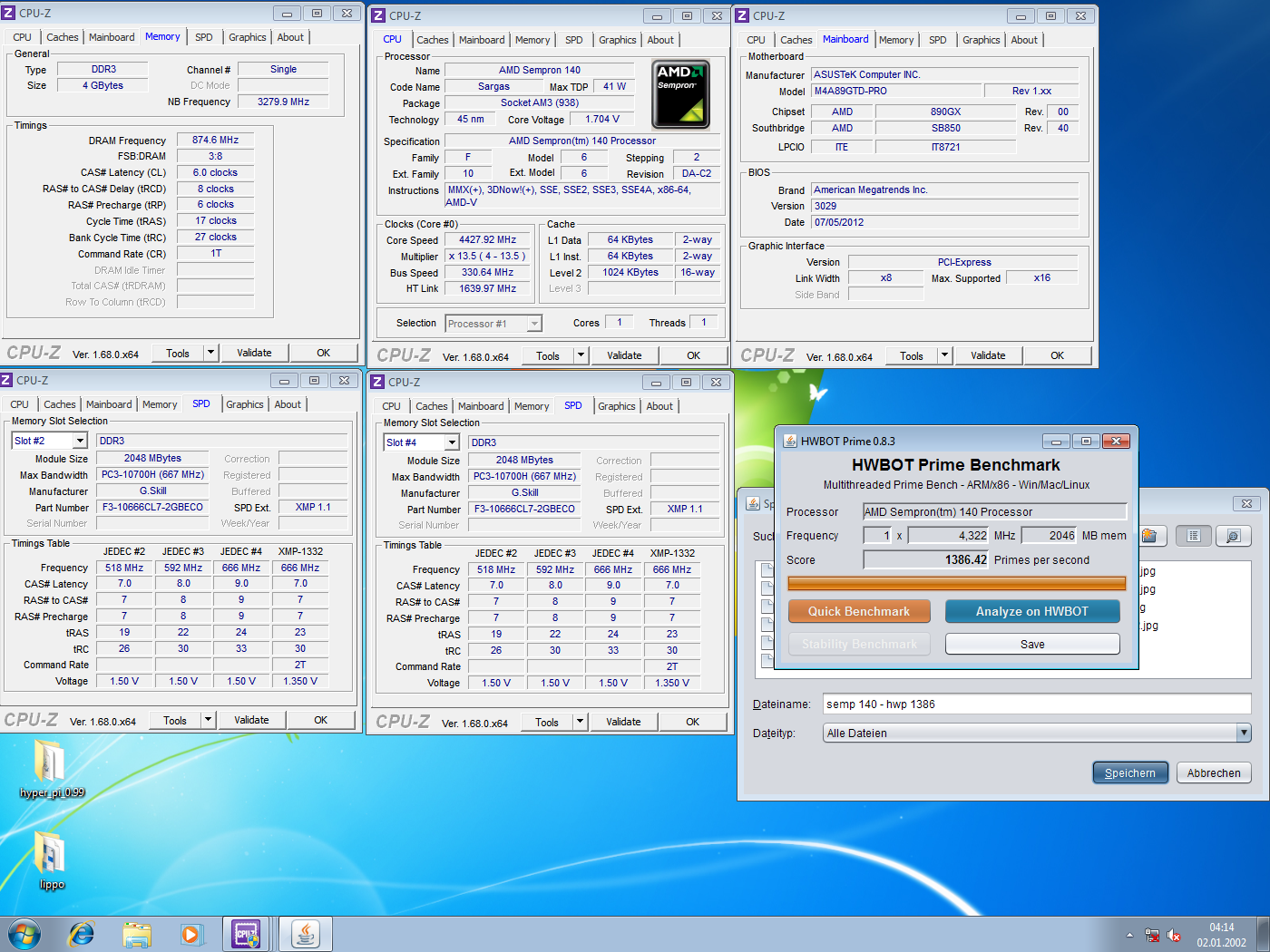Open title icon menu of Slot #2 SPD window
Image resolution: width=1270 pixels, height=952 pixels.
(6, 380)
